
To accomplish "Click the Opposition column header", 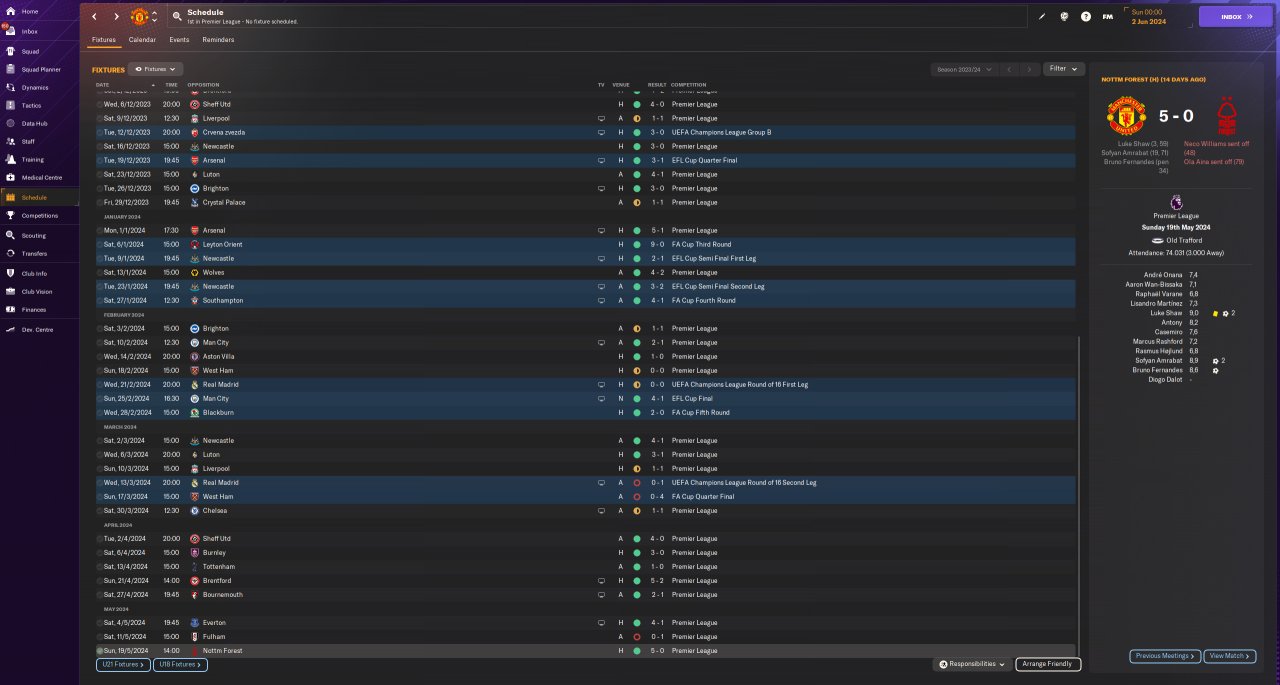I will pyautogui.click(x=203, y=85).
